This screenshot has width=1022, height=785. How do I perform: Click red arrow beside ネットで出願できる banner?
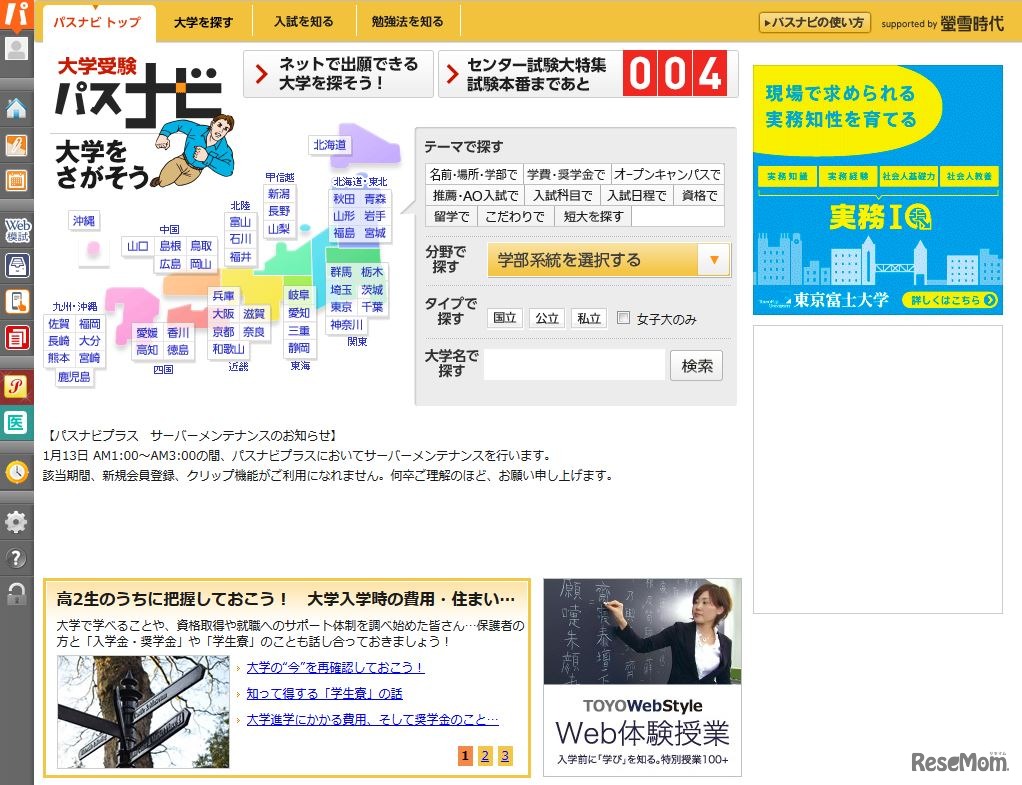tap(261, 74)
